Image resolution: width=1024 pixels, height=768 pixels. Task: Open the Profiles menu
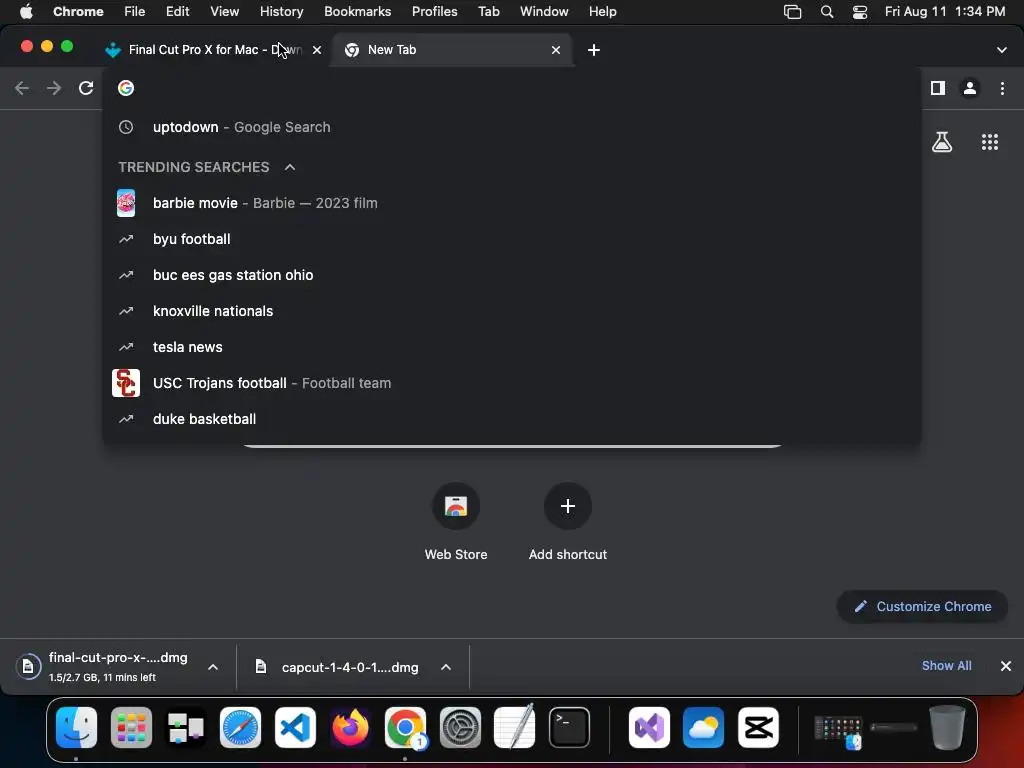(434, 12)
